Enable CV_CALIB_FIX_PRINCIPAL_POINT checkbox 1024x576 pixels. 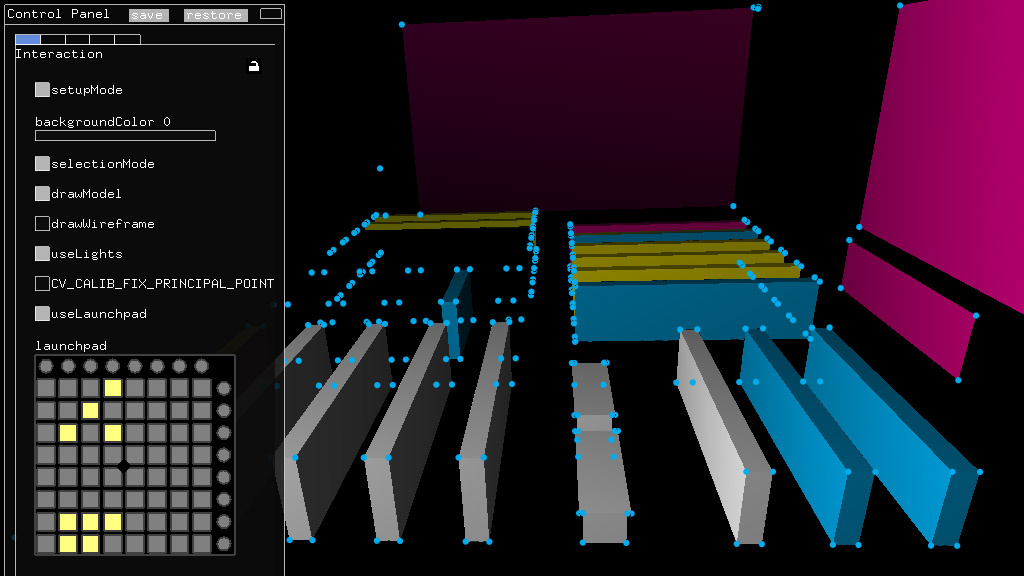tap(42, 283)
